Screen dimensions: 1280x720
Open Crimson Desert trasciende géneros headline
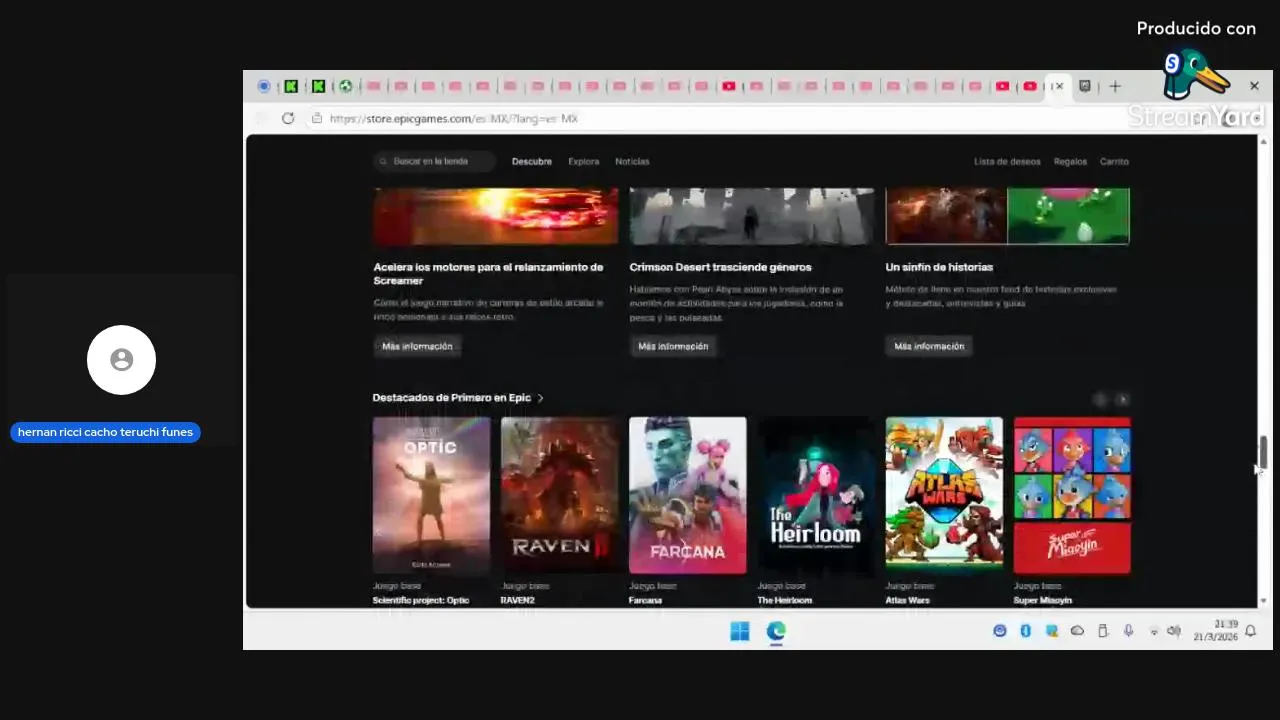pos(720,267)
